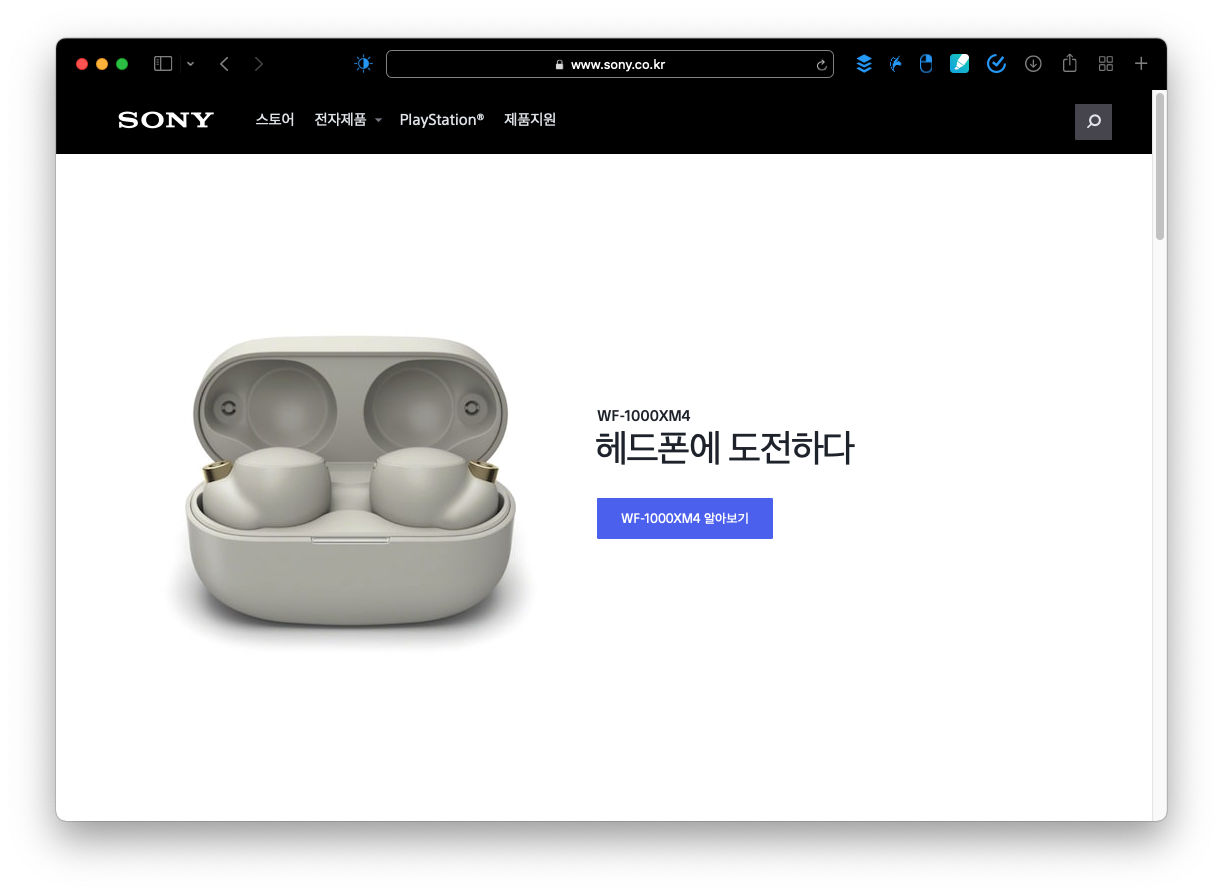This screenshot has width=1223, height=895.
Task: Click the 헤드폰에 도전하다 headline
Action: [x=725, y=448]
